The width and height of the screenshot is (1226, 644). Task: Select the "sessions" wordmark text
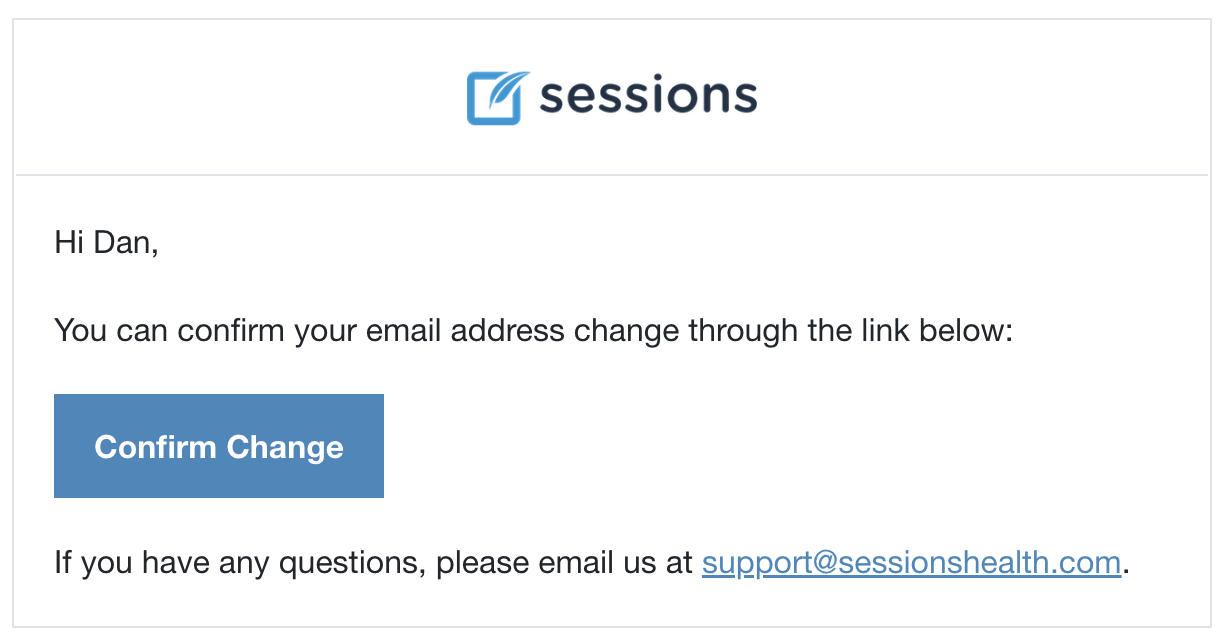(x=648, y=96)
